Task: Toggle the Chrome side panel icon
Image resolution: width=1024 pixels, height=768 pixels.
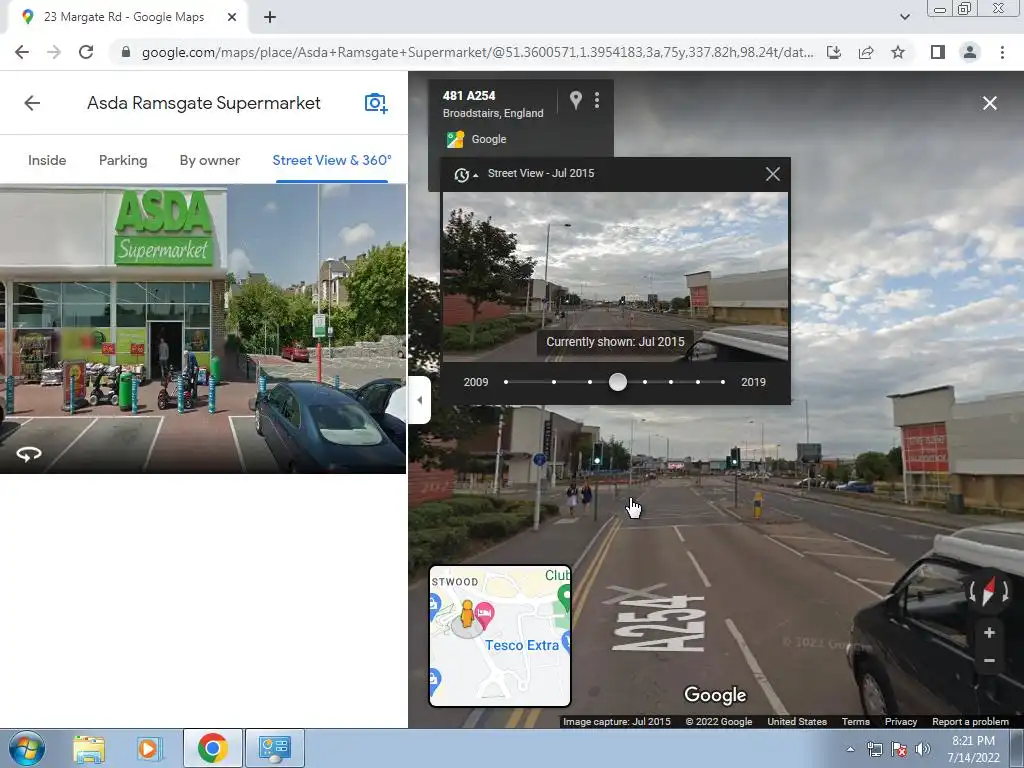Action: coord(938,52)
